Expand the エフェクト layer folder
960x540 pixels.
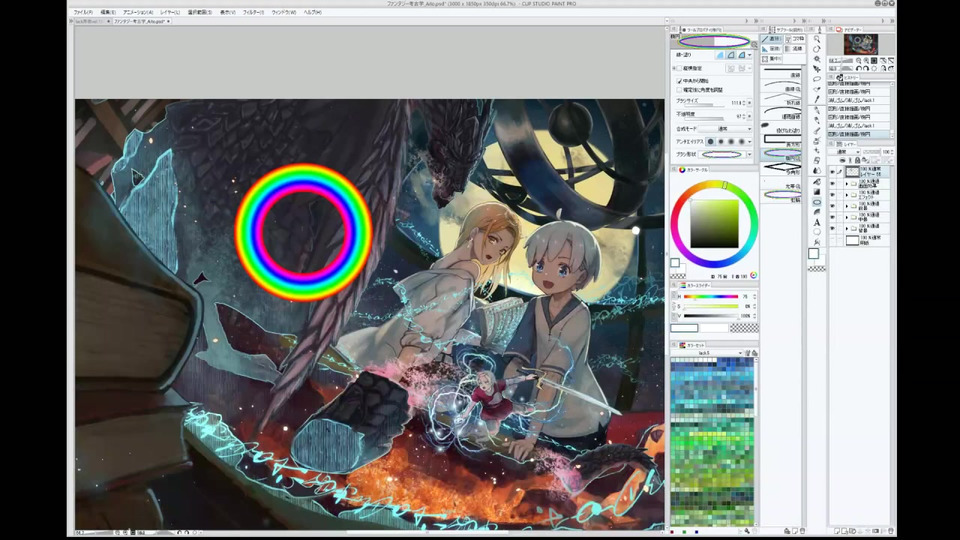847,195
